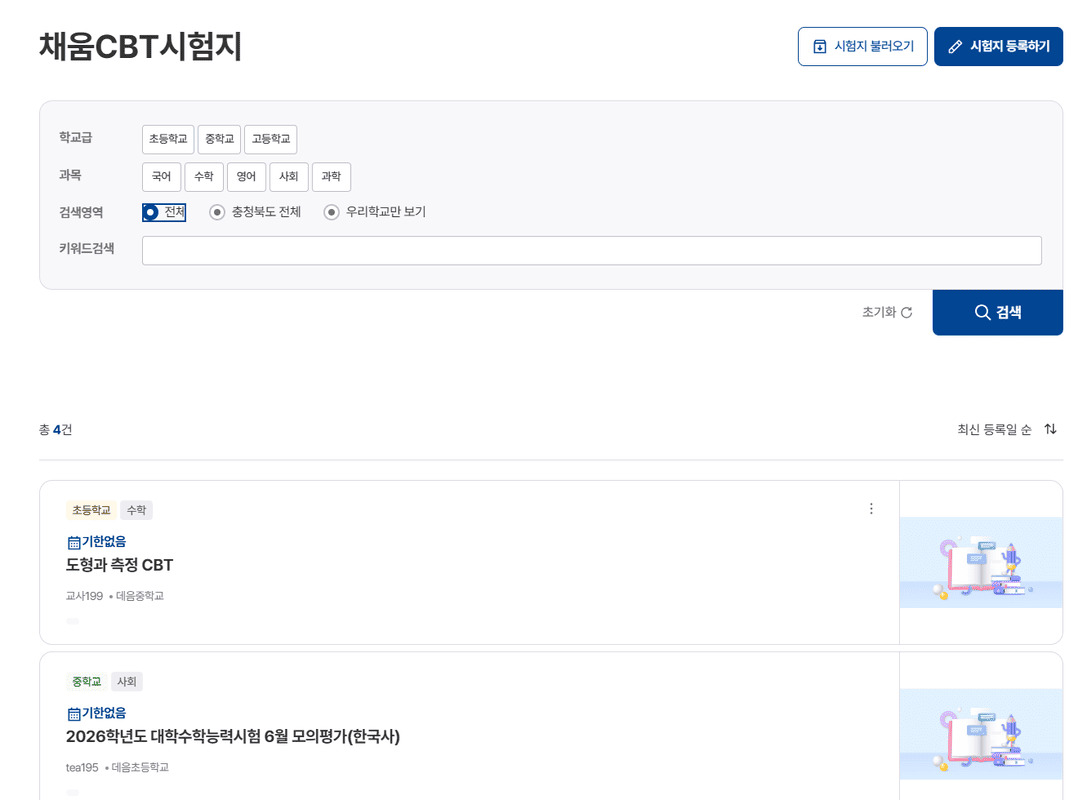
Task: Click the 시험지 등록하기 register button
Action: [997, 46]
